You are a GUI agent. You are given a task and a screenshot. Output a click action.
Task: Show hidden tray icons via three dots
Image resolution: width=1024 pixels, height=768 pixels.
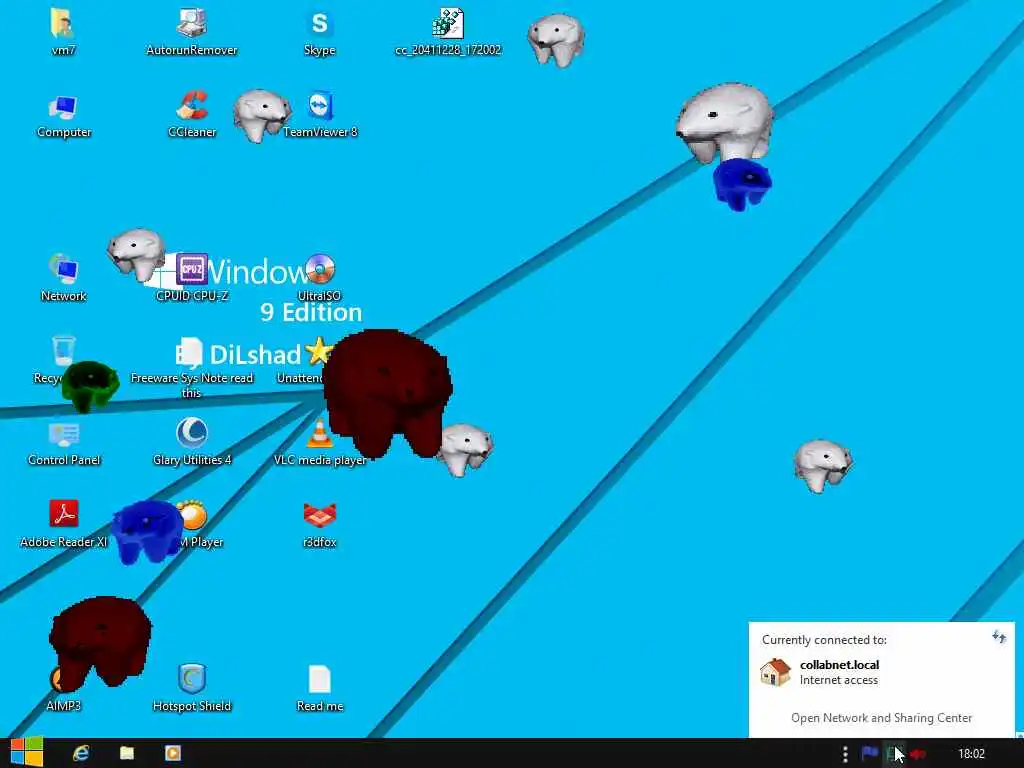845,754
